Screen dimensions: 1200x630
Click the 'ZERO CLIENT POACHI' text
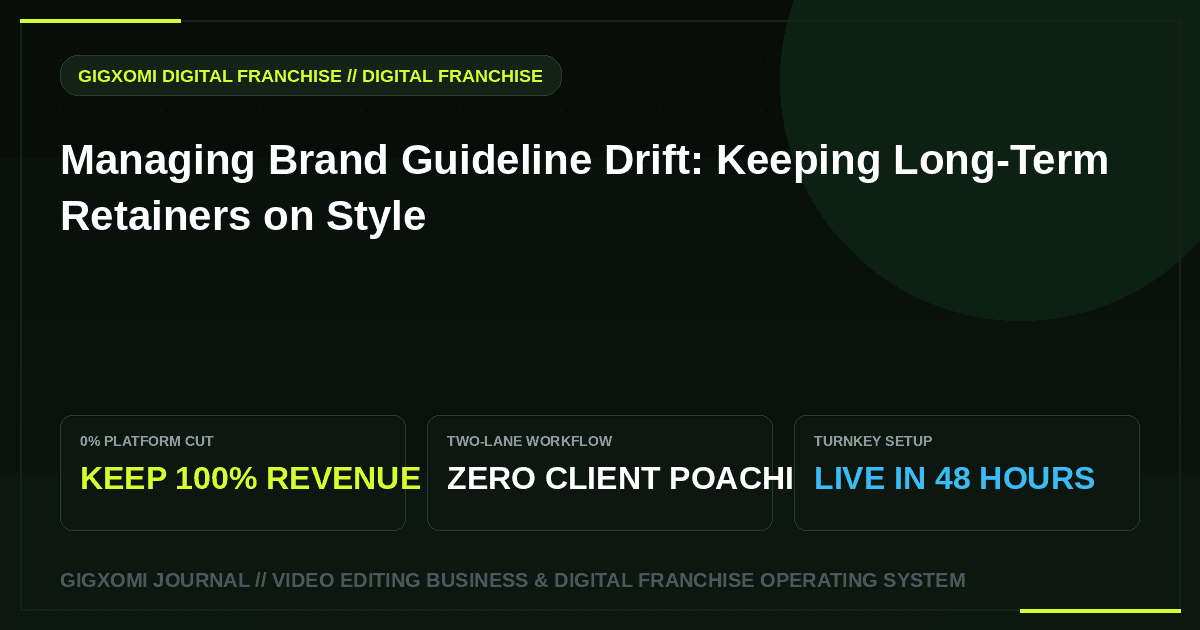coord(620,479)
